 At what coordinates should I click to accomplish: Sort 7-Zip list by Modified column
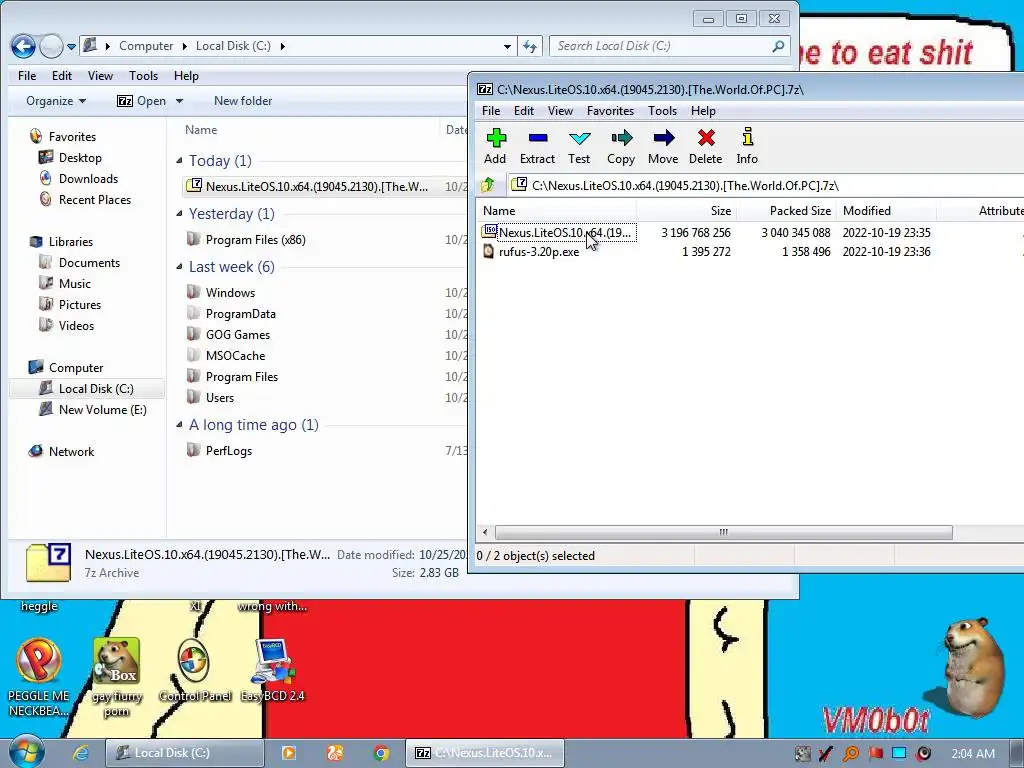[886, 211]
